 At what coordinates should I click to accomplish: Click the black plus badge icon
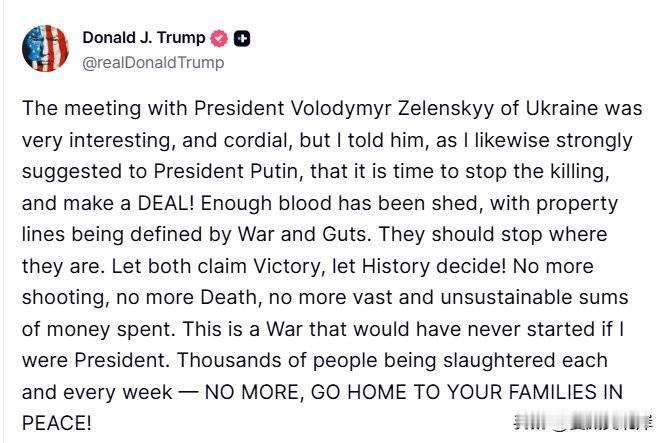click(242, 39)
